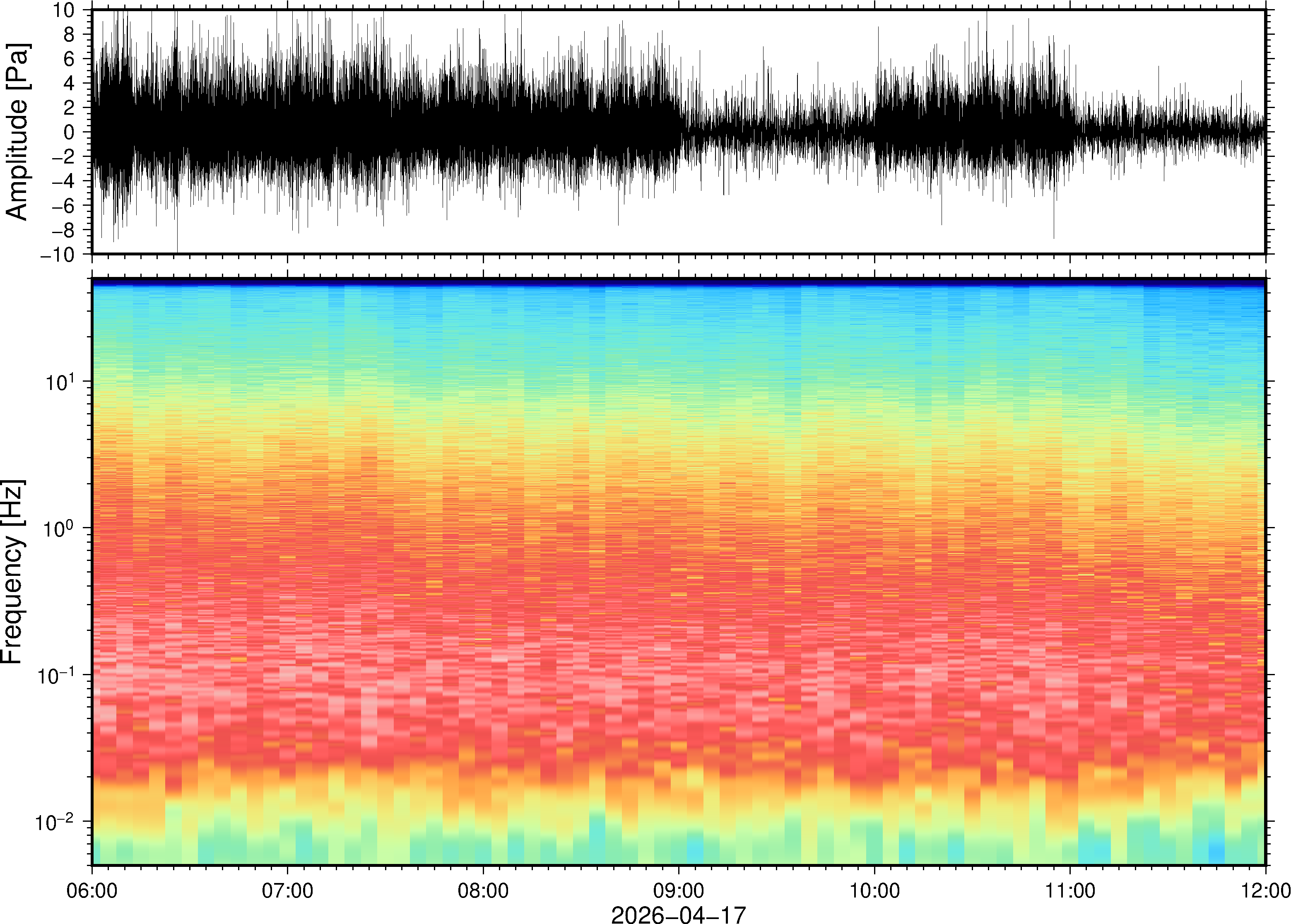Click the 6 amplitude tick label
This screenshot has height=924, width=1291.
click(70, 59)
